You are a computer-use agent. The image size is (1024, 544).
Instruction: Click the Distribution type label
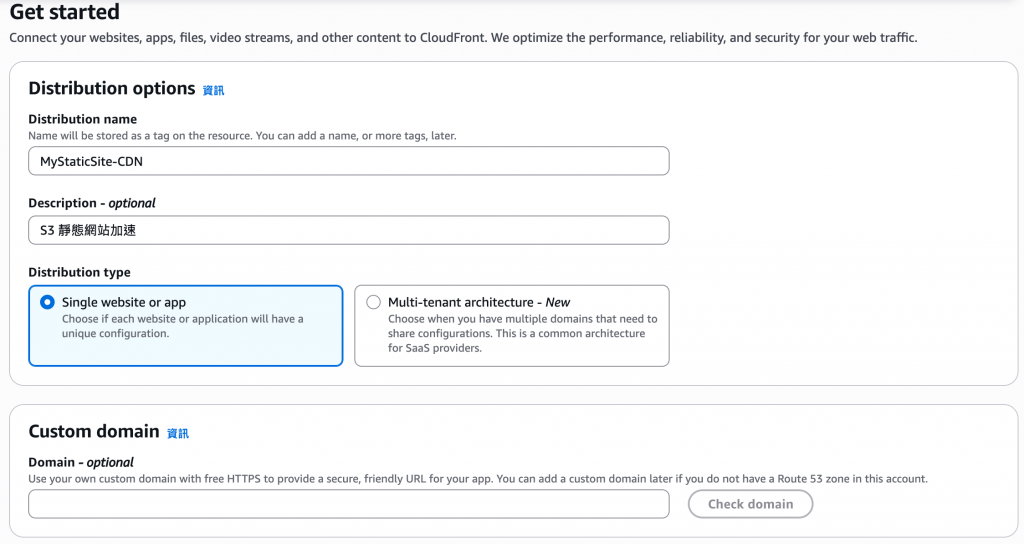[x=79, y=272]
